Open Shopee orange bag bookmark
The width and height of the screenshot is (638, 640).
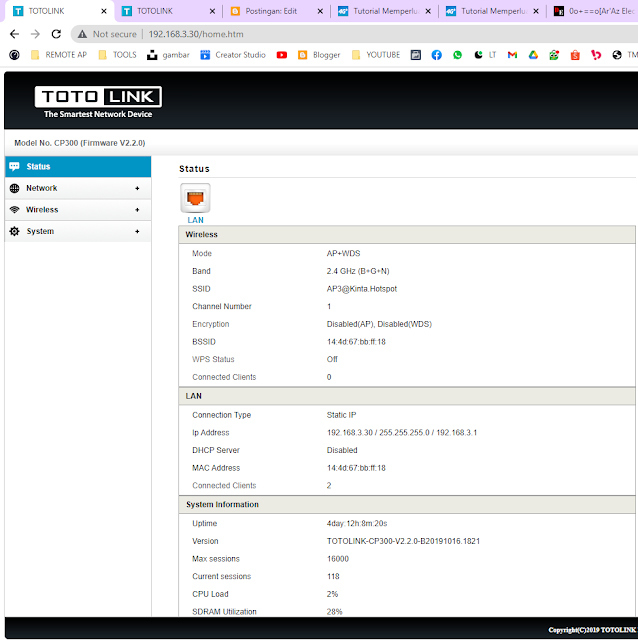click(575, 55)
